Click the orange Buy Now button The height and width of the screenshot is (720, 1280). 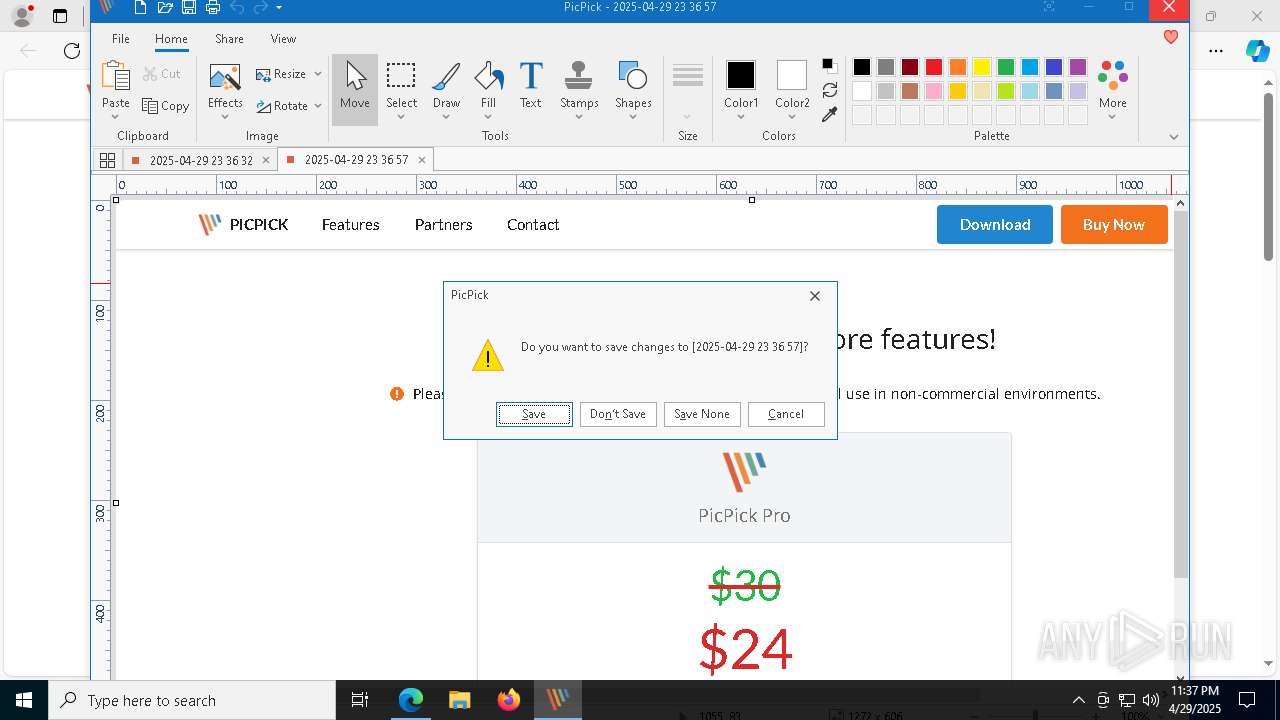pos(1114,225)
